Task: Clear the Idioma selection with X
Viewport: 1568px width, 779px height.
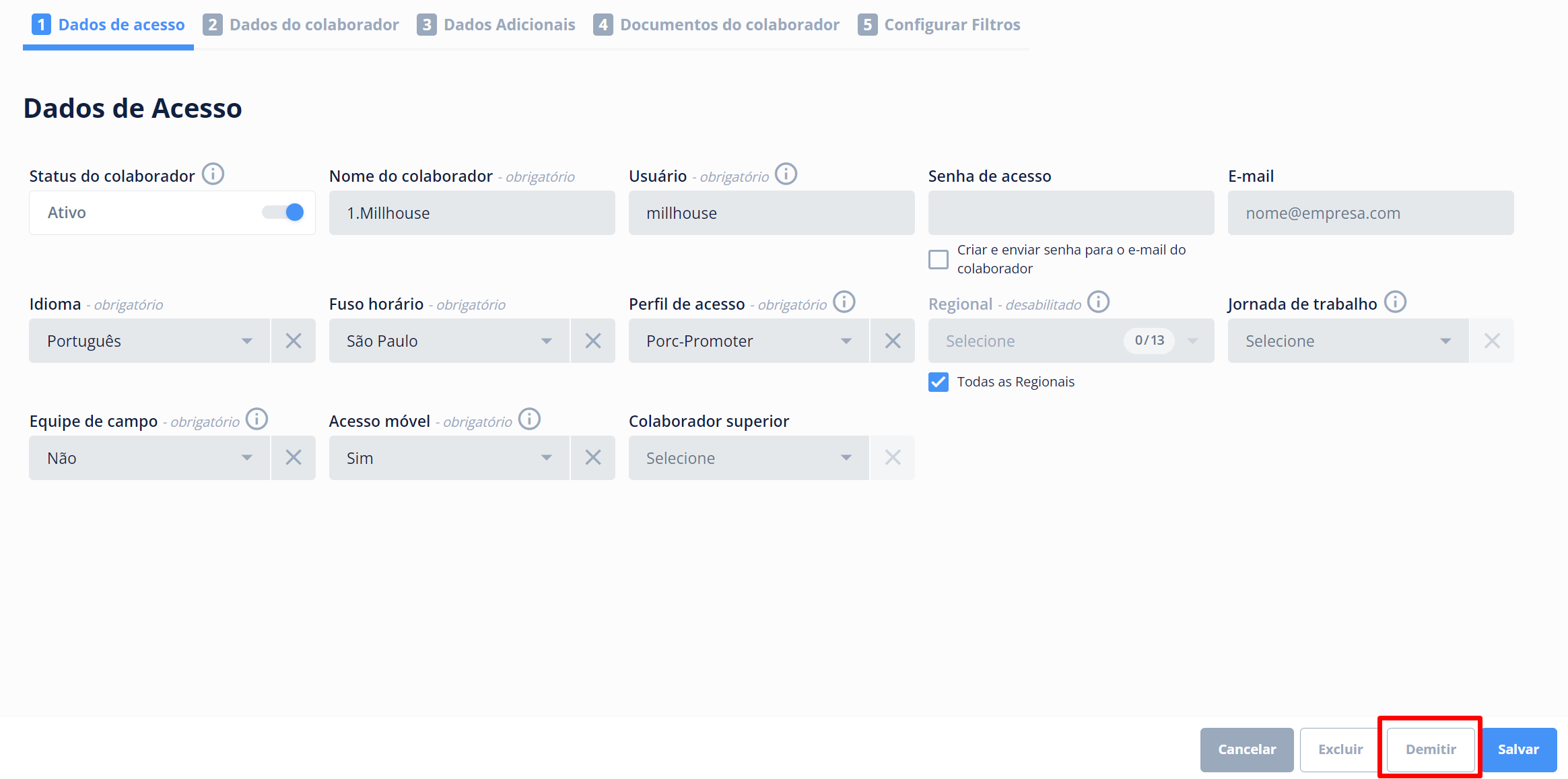Action: [293, 341]
